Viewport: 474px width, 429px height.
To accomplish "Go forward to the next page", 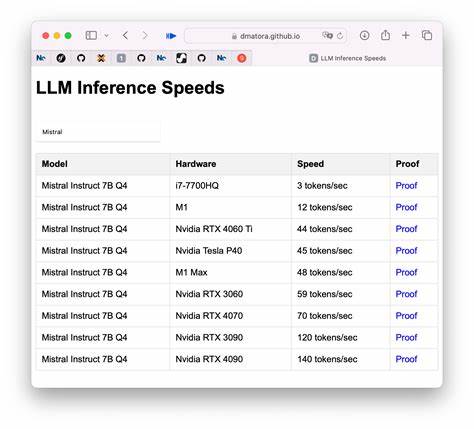I will tap(145, 35).
